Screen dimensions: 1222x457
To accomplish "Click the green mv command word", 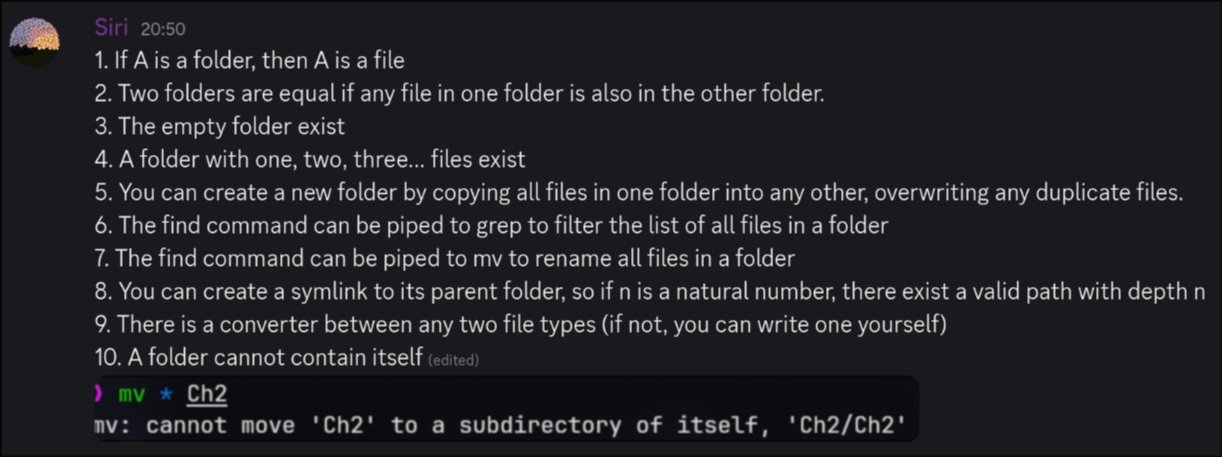I will (131, 394).
